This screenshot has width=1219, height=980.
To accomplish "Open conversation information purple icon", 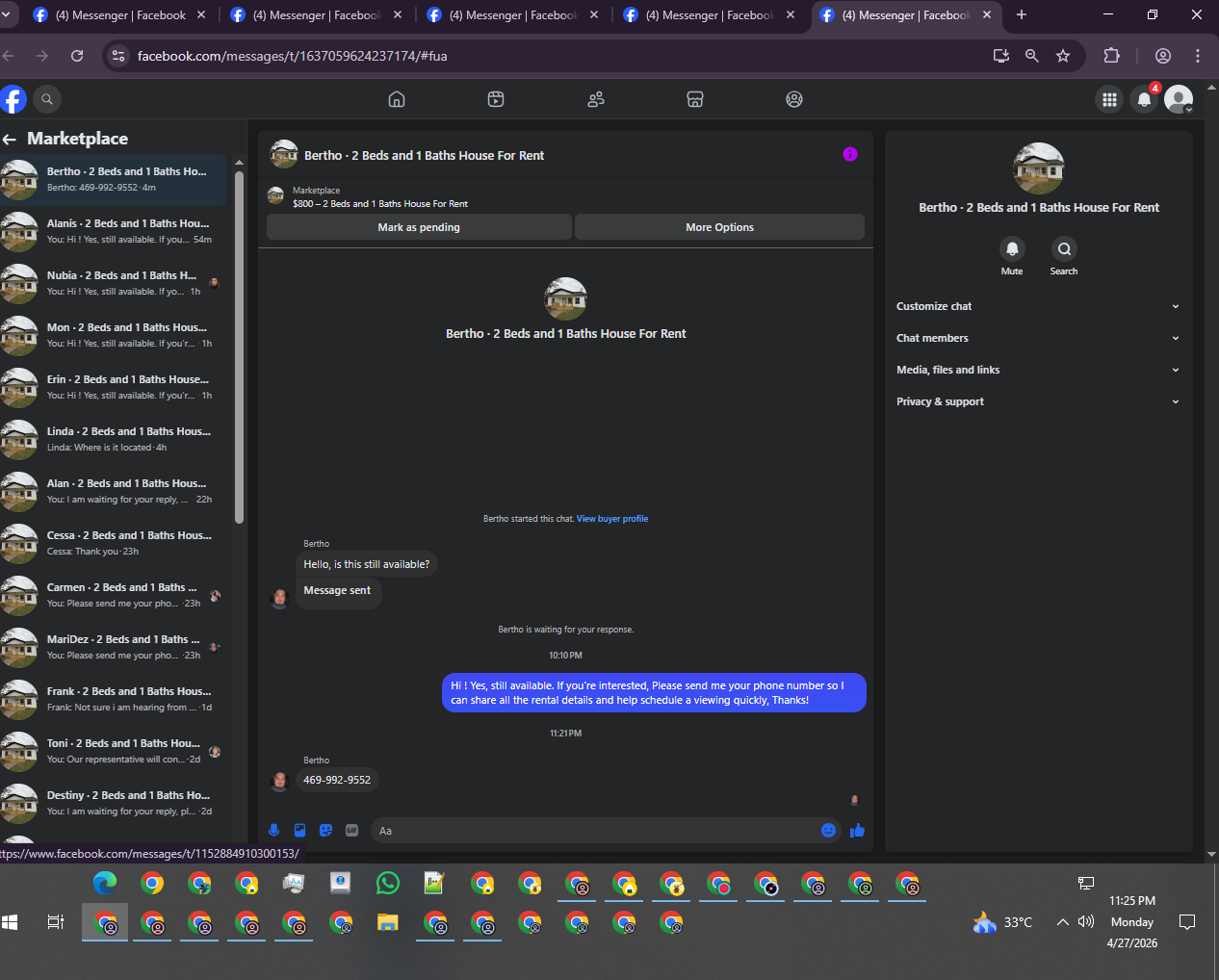I will pos(850,154).
